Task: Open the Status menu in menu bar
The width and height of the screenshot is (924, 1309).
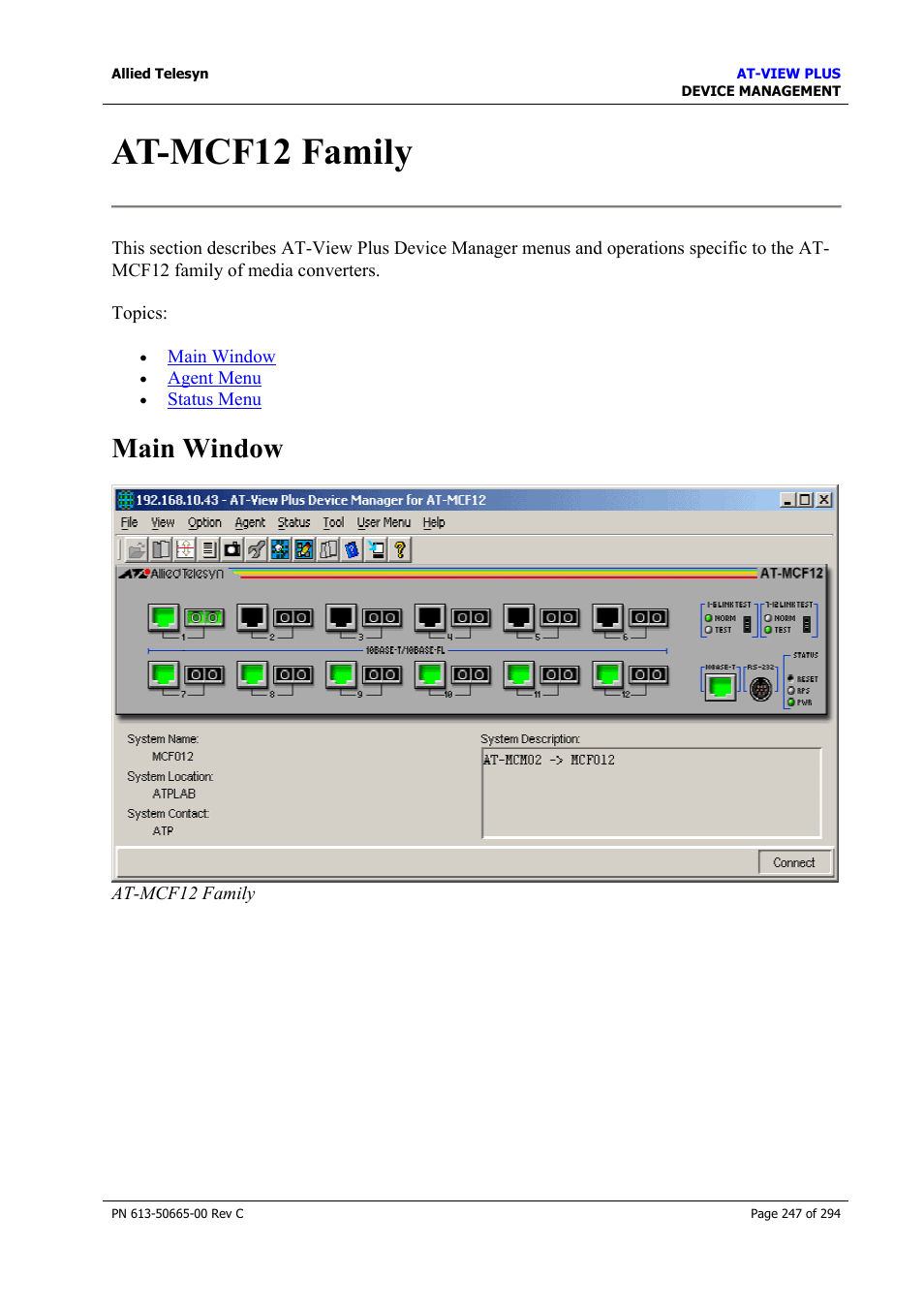Action: point(293,522)
